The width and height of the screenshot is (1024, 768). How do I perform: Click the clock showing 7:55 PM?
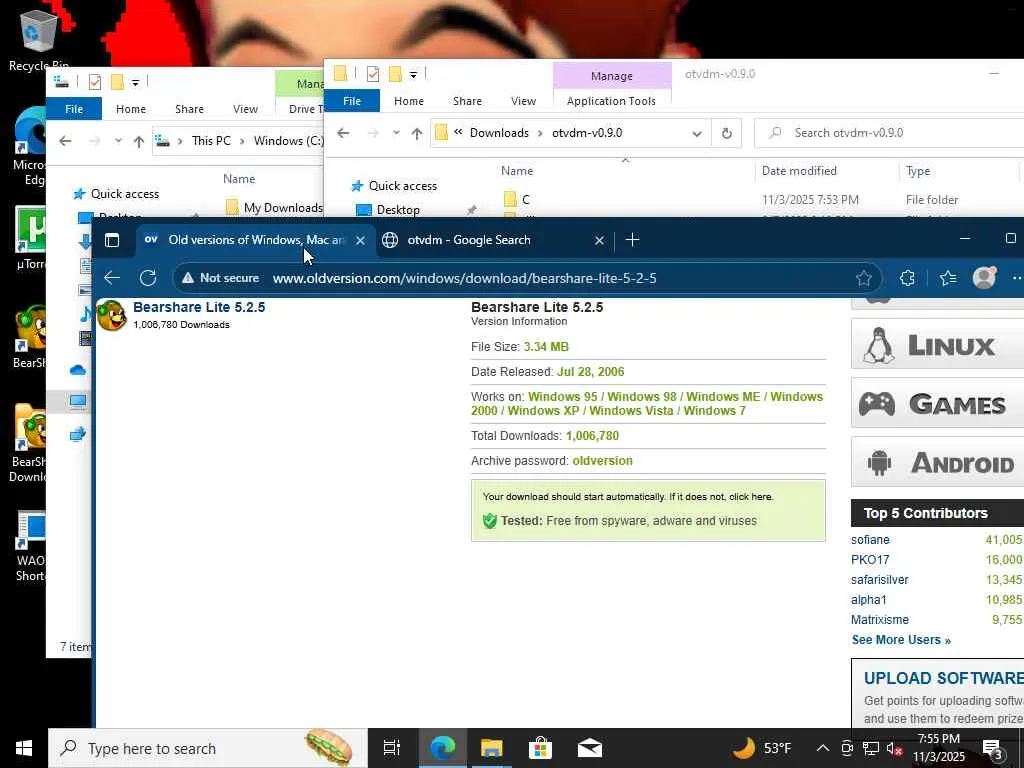click(939, 748)
